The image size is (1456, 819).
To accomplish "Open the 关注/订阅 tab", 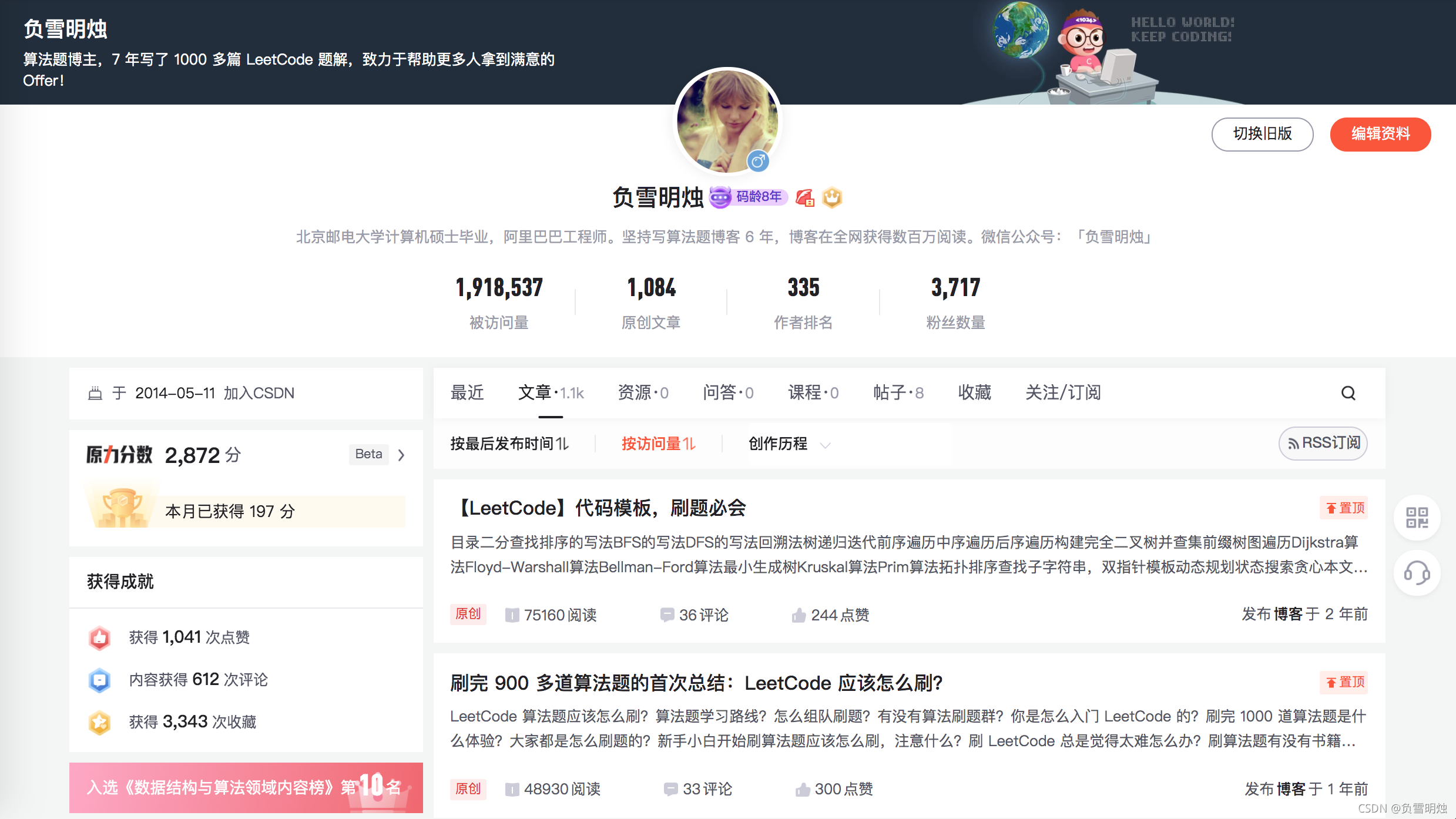I will pyautogui.click(x=1062, y=392).
